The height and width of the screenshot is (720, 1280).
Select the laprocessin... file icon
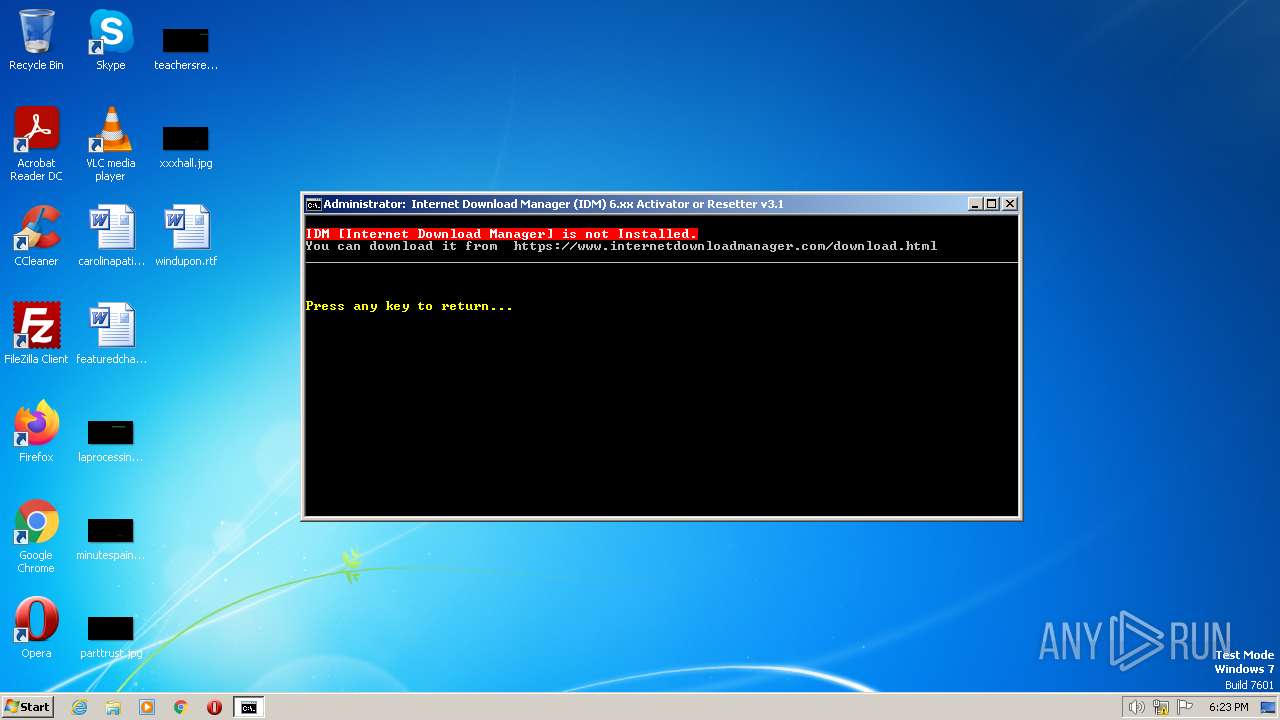tap(110, 440)
